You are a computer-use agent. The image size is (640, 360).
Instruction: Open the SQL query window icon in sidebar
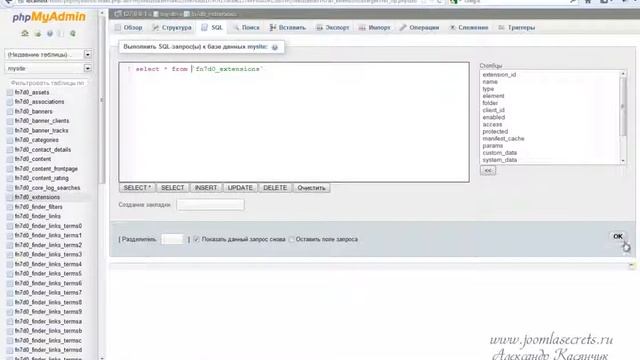pyautogui.click(x=38, y=33)
